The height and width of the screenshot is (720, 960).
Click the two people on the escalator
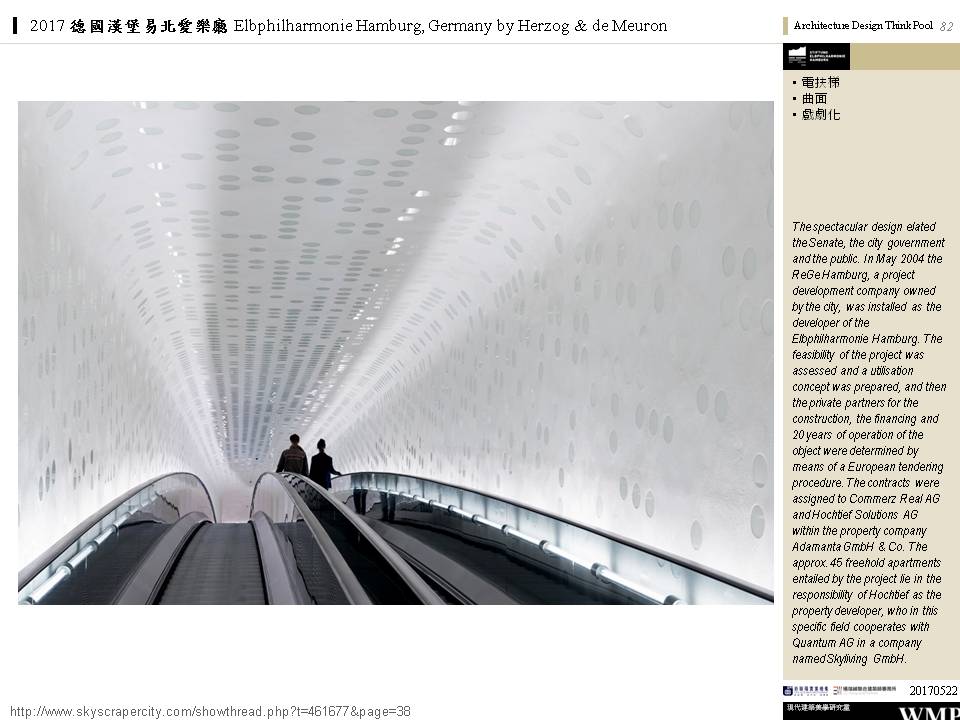(308, 460)
